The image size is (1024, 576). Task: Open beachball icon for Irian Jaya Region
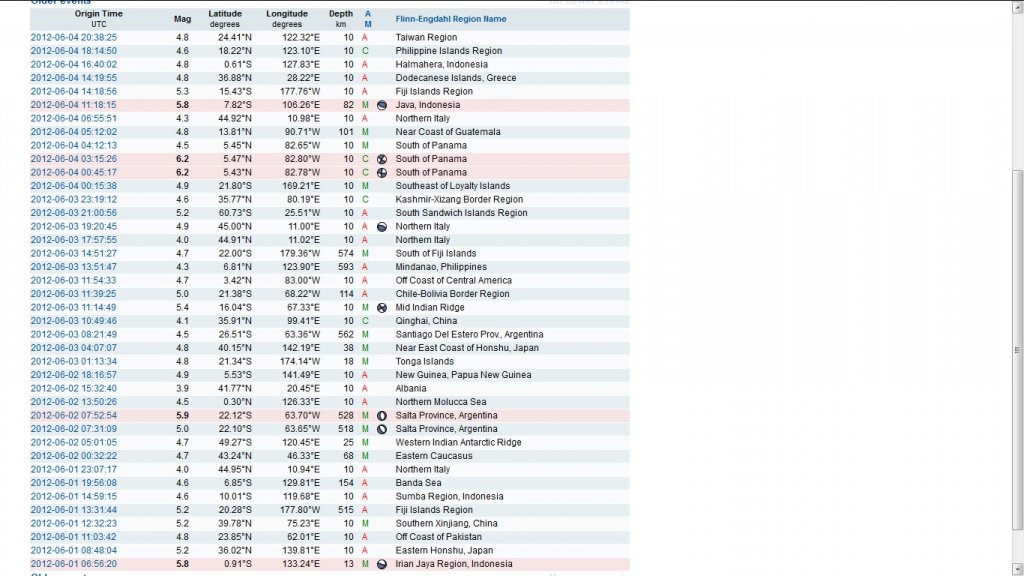[x=382, y=564]
